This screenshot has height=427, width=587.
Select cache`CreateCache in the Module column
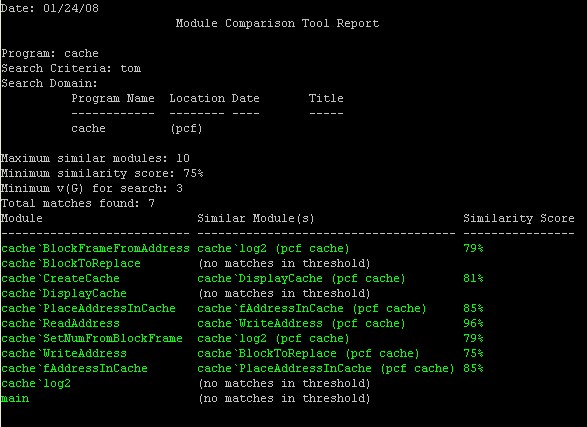pos(60,278)
